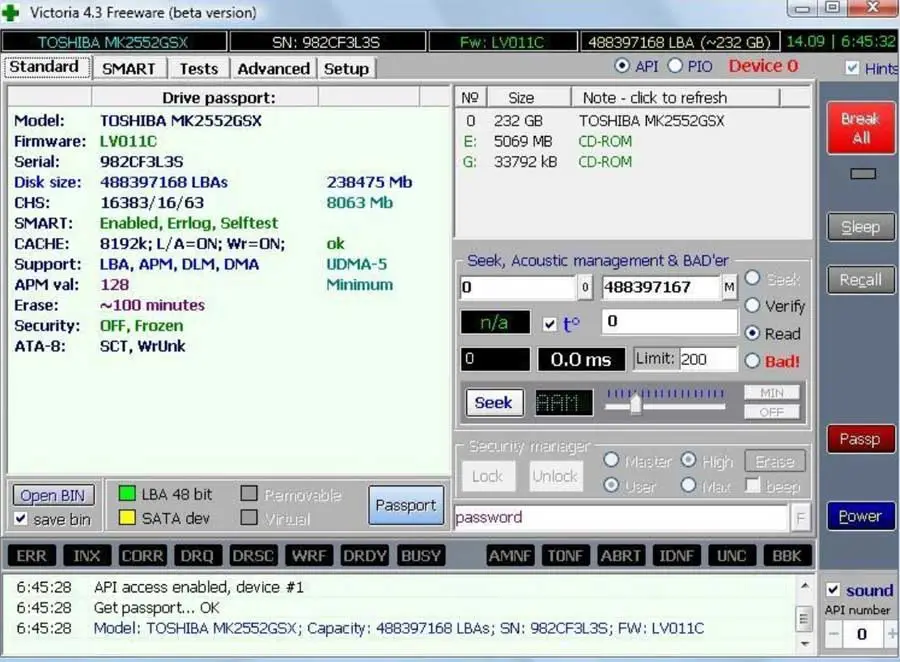Click the n/a temperature display
The width and height of the screenshot is (900, 662).
tap(495, 322)
